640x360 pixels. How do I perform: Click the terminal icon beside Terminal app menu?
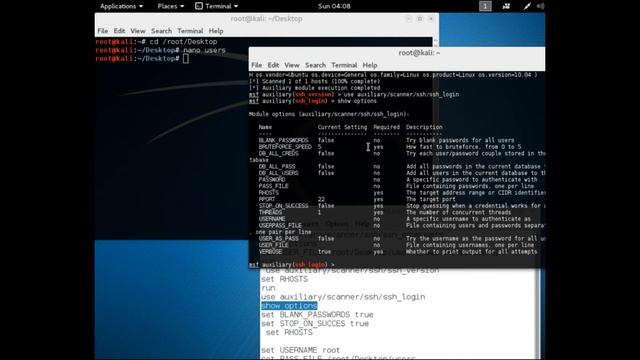199,6
